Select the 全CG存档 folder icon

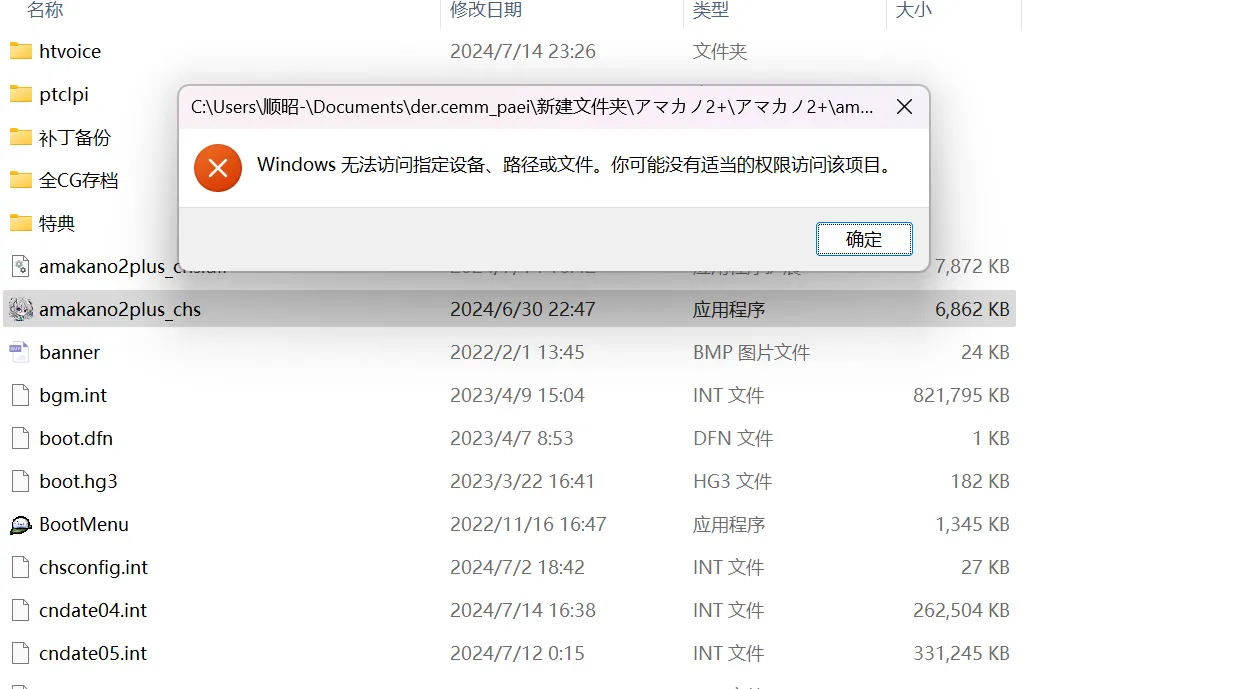[21, 180]
